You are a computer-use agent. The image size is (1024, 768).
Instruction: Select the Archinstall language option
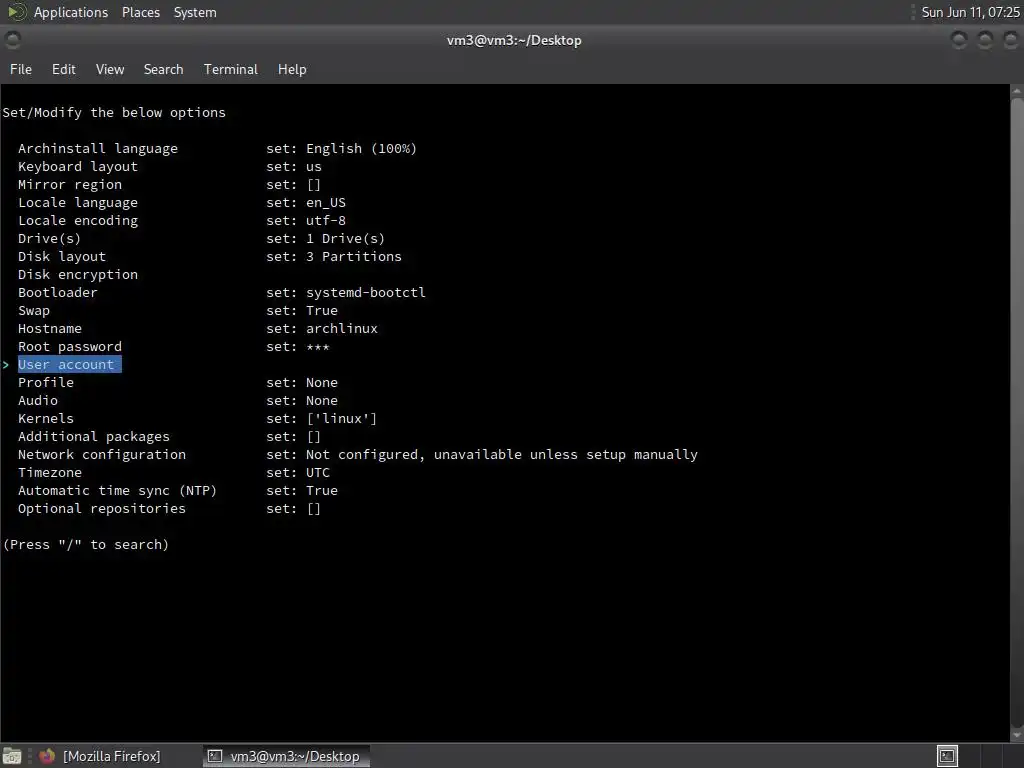tap(98, 149)
